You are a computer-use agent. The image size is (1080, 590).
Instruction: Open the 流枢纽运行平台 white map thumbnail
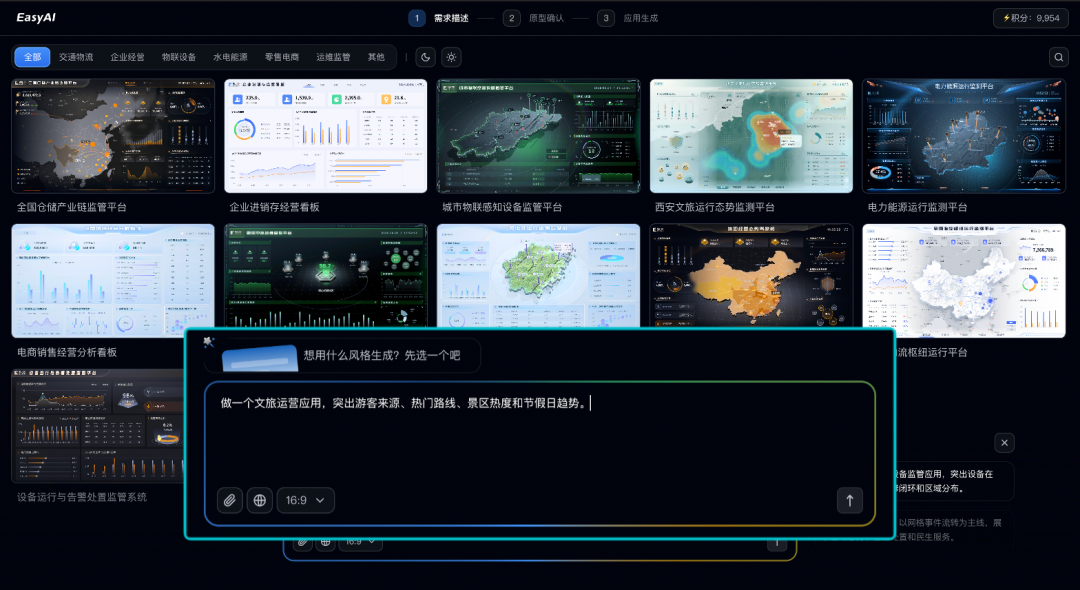pos(964,281)
